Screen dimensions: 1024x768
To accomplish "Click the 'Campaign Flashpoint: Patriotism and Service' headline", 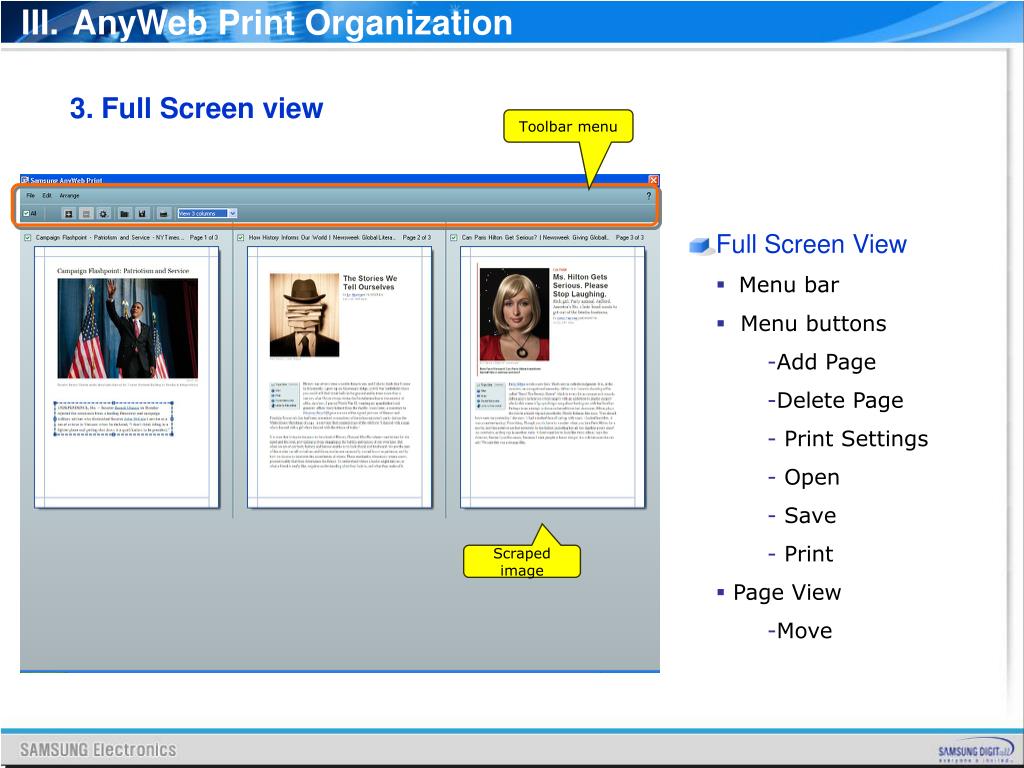I will click(123, 270).
